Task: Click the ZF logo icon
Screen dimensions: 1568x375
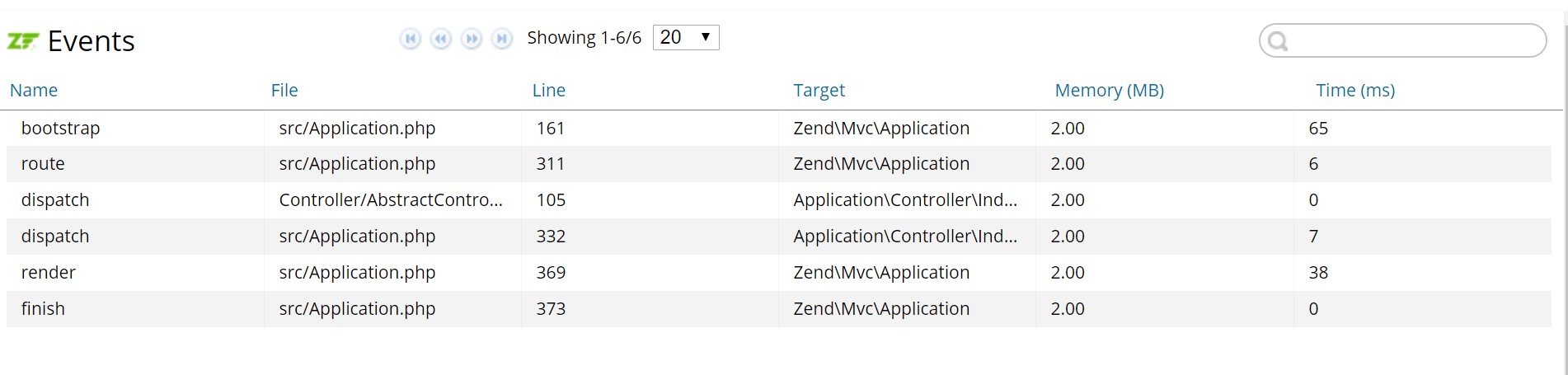Action: coord(23,40)
